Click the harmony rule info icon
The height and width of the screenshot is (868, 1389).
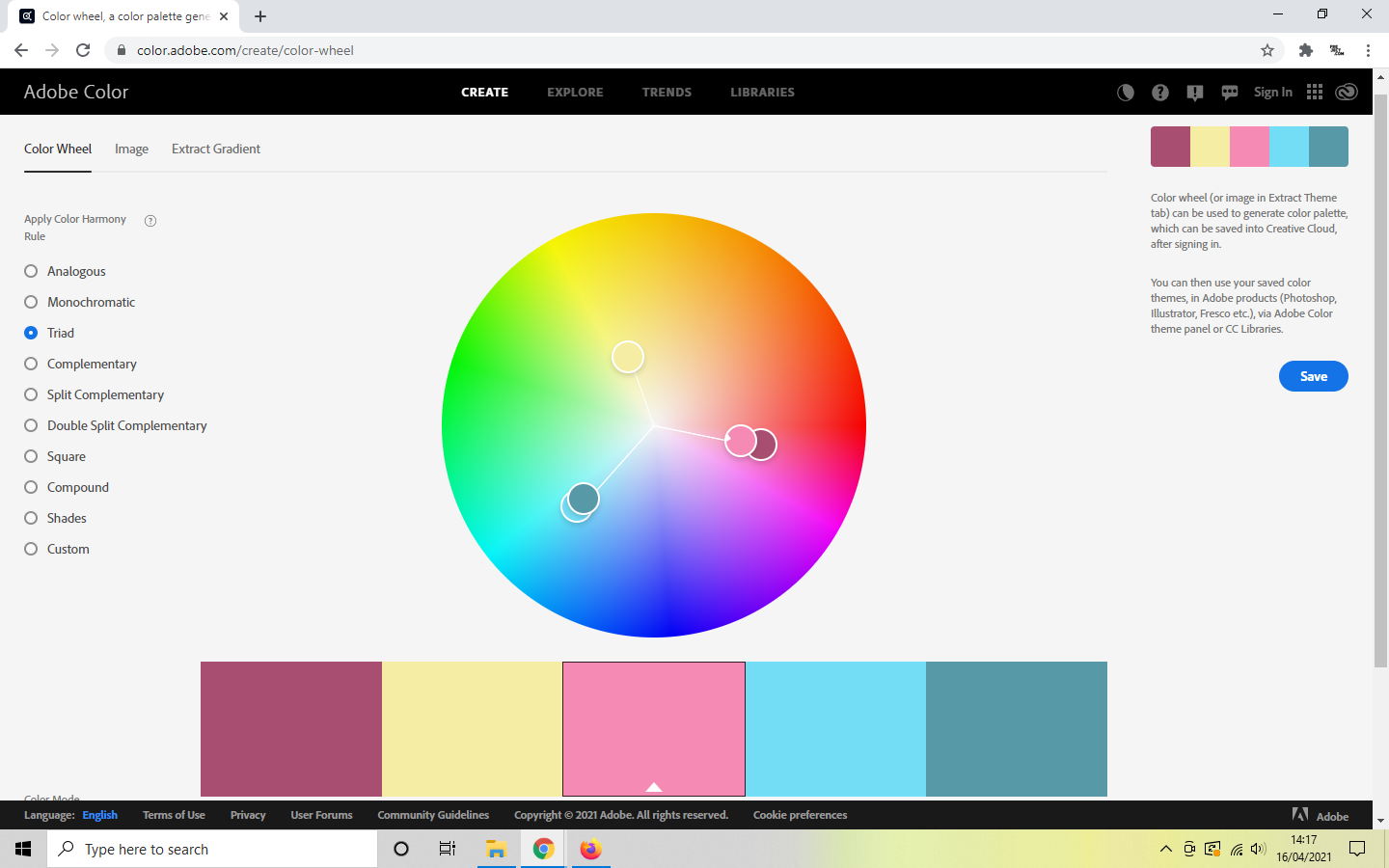tap(150, 221)
